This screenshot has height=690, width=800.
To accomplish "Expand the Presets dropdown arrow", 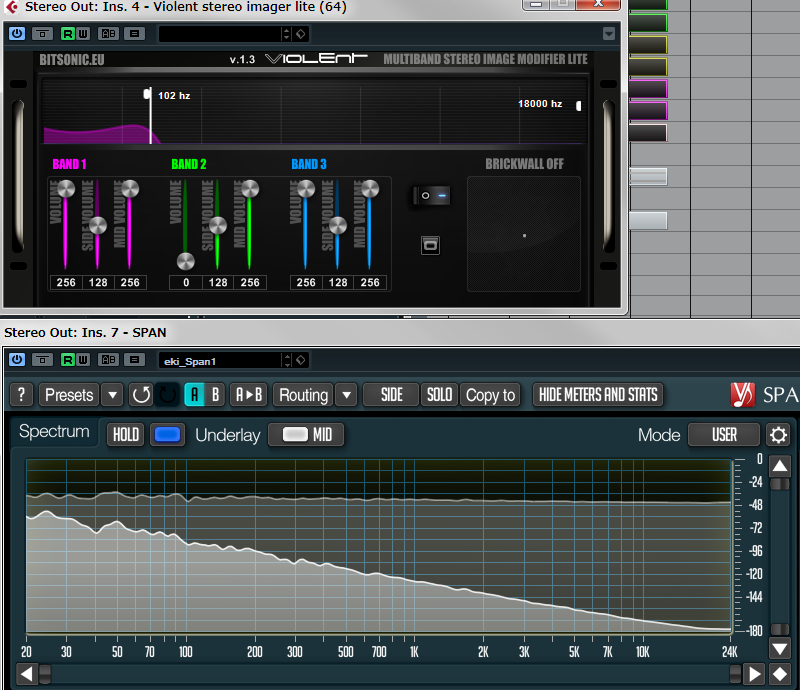I will click(x=112, y=395).
